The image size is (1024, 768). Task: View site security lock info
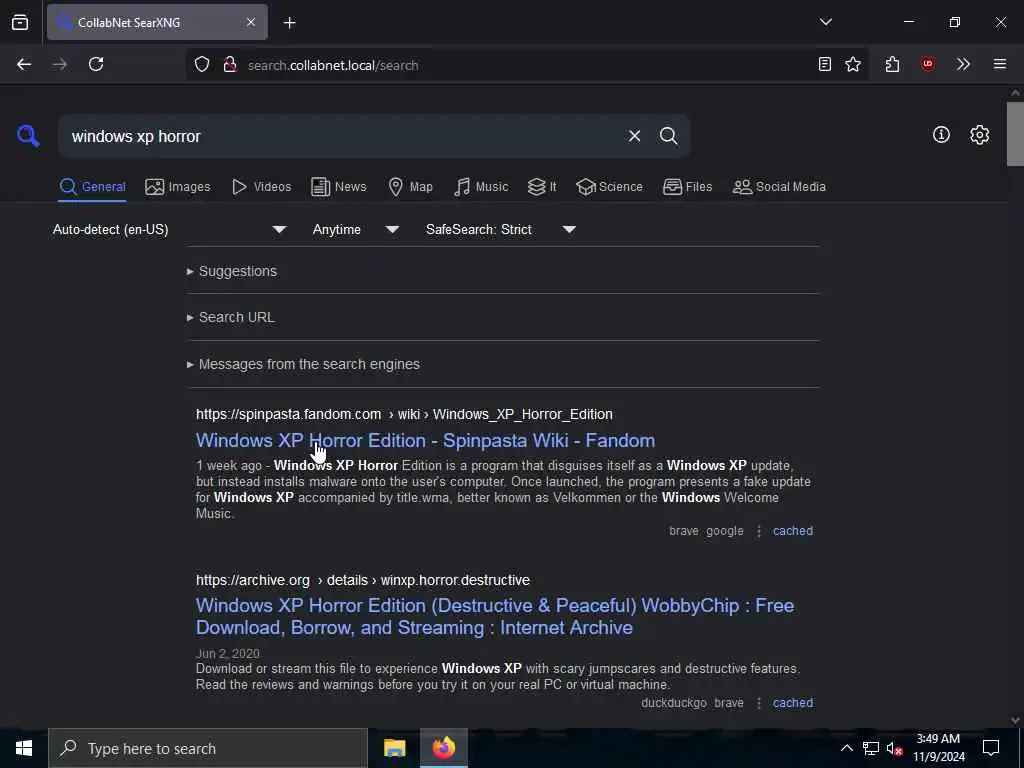click(x=230, y=65)
